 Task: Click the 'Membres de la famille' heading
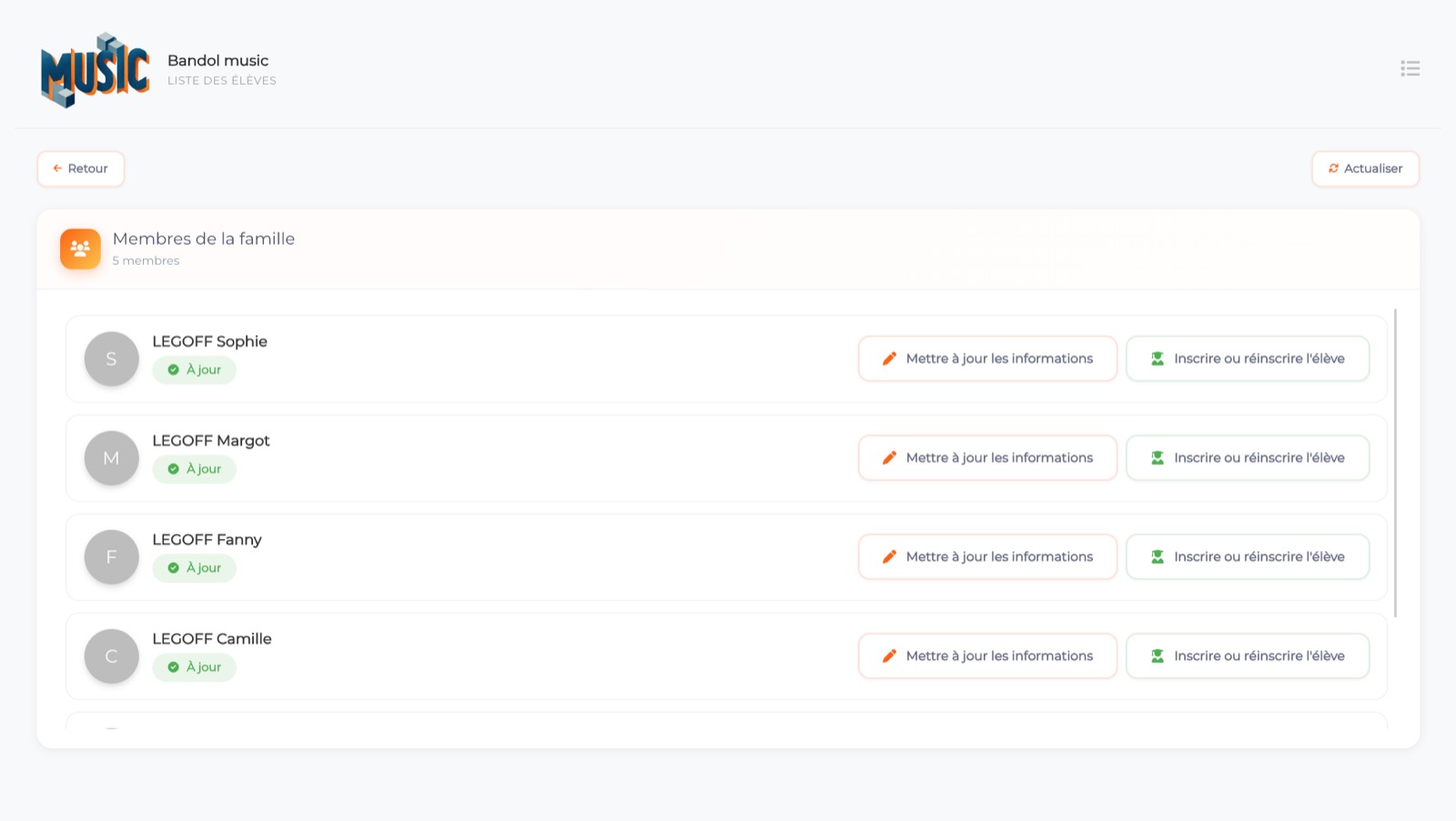204,238
